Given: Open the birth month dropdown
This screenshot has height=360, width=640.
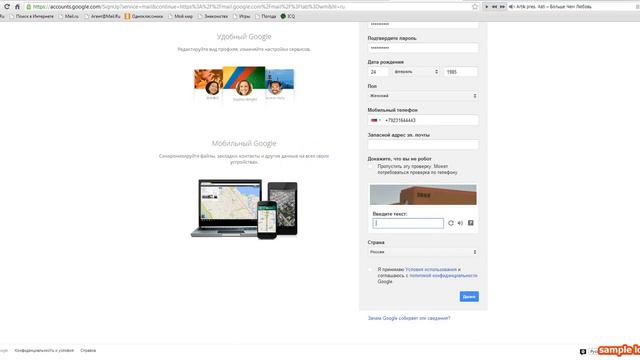Looking at the screenshot, I should [416, 72].
